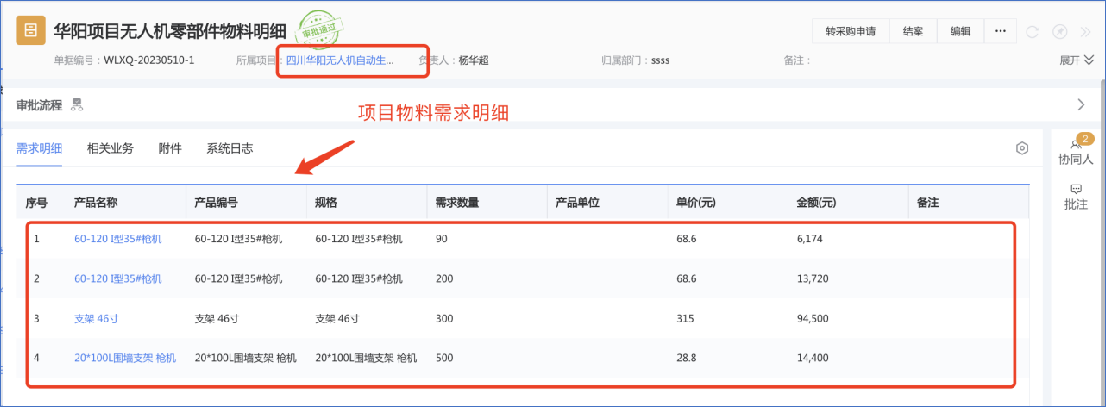Open the approval flow diagram icon

pos(78,104)
